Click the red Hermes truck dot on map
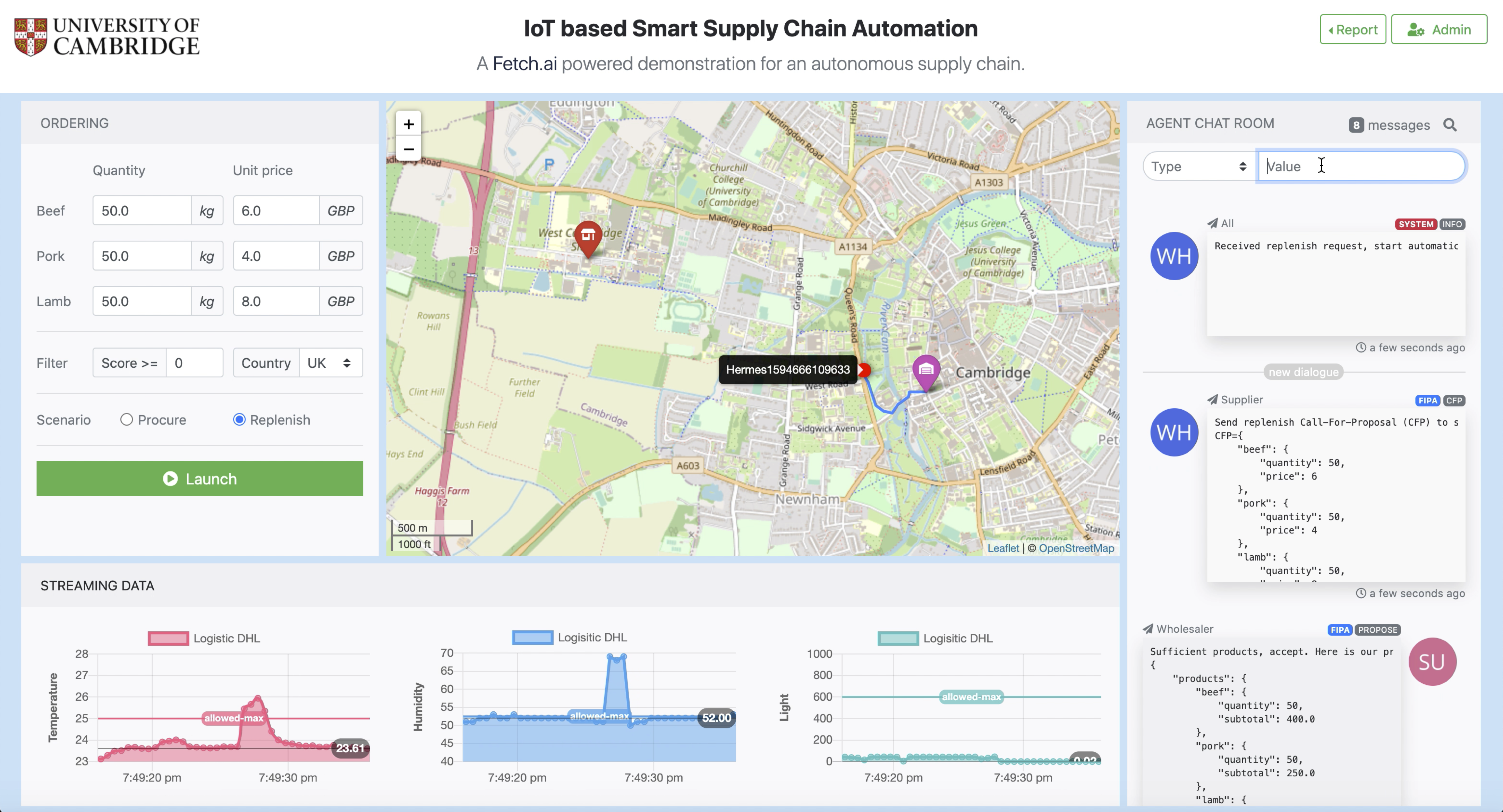Viewport: 1503px width, 812px height. point(865,370)
